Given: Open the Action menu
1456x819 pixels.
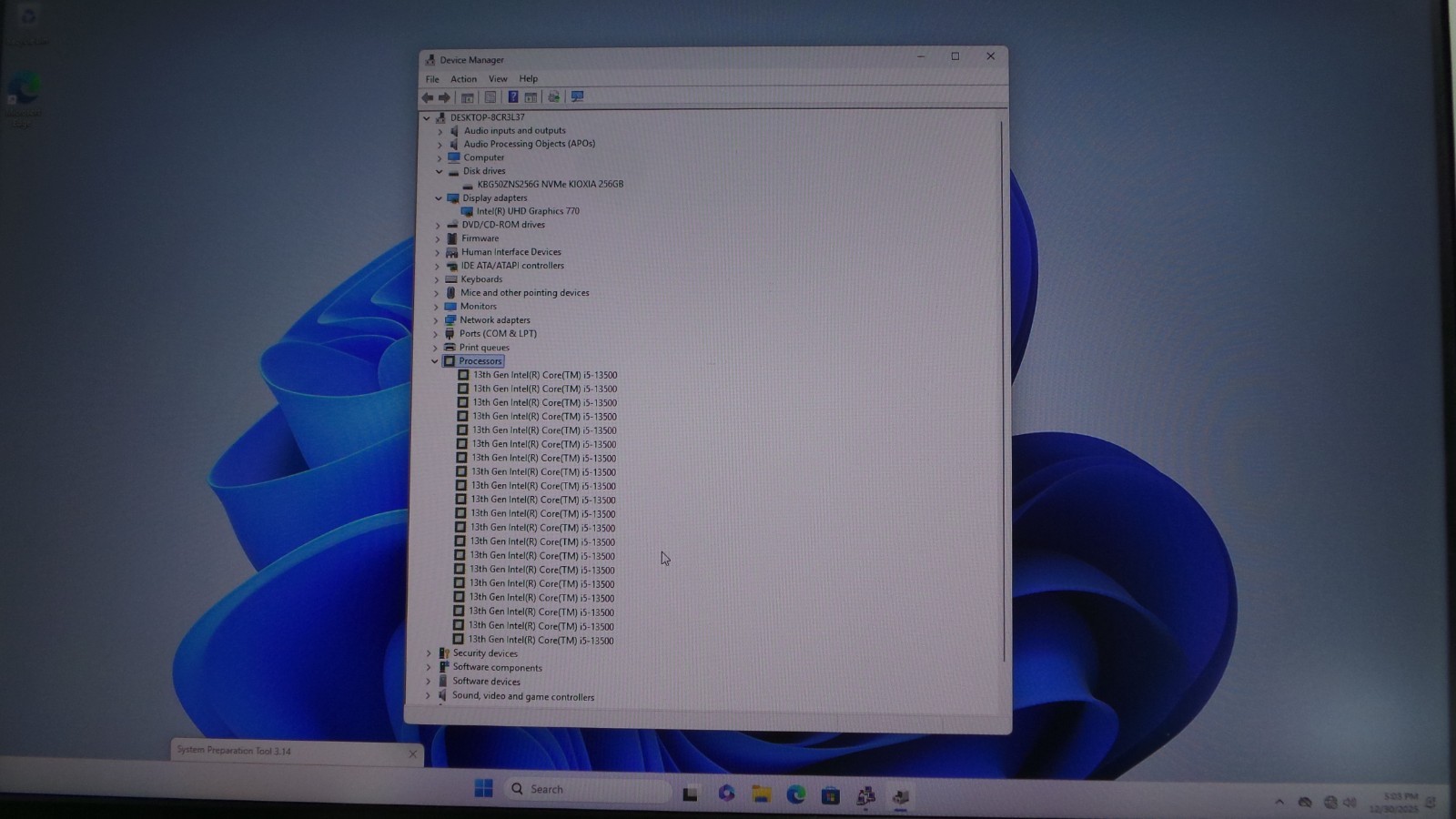Looking at the screenshot, I should 463,79.
